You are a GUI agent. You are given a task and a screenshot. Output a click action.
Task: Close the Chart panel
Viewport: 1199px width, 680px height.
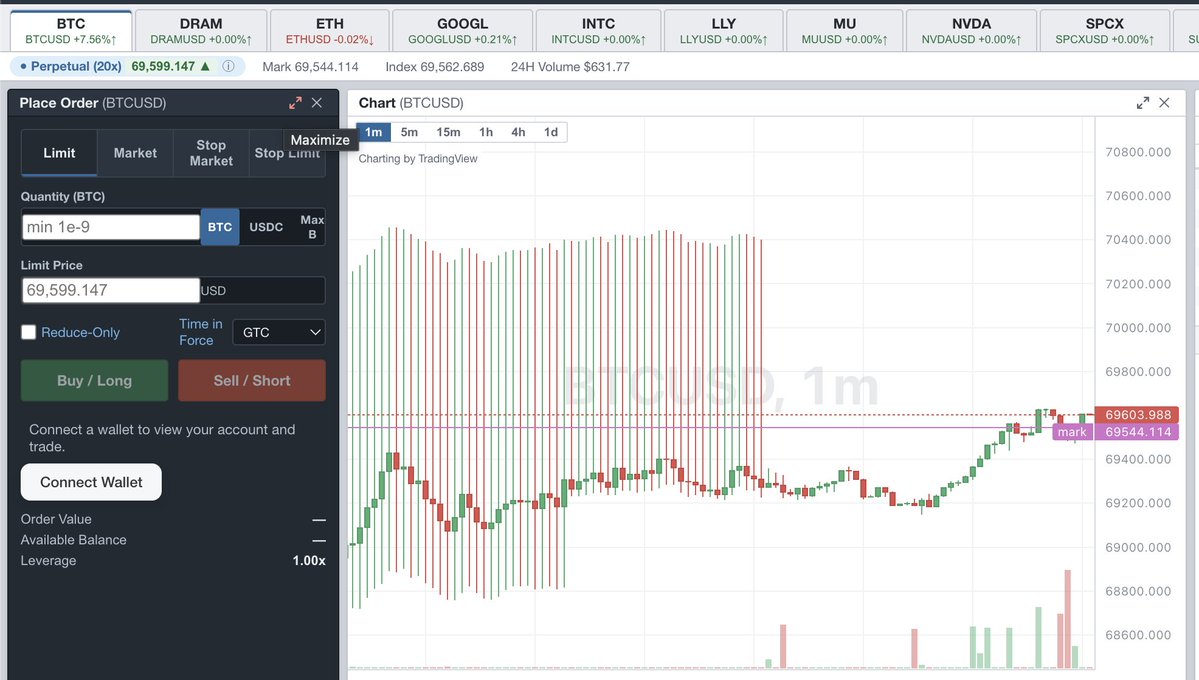click(x=1164, y=102)
